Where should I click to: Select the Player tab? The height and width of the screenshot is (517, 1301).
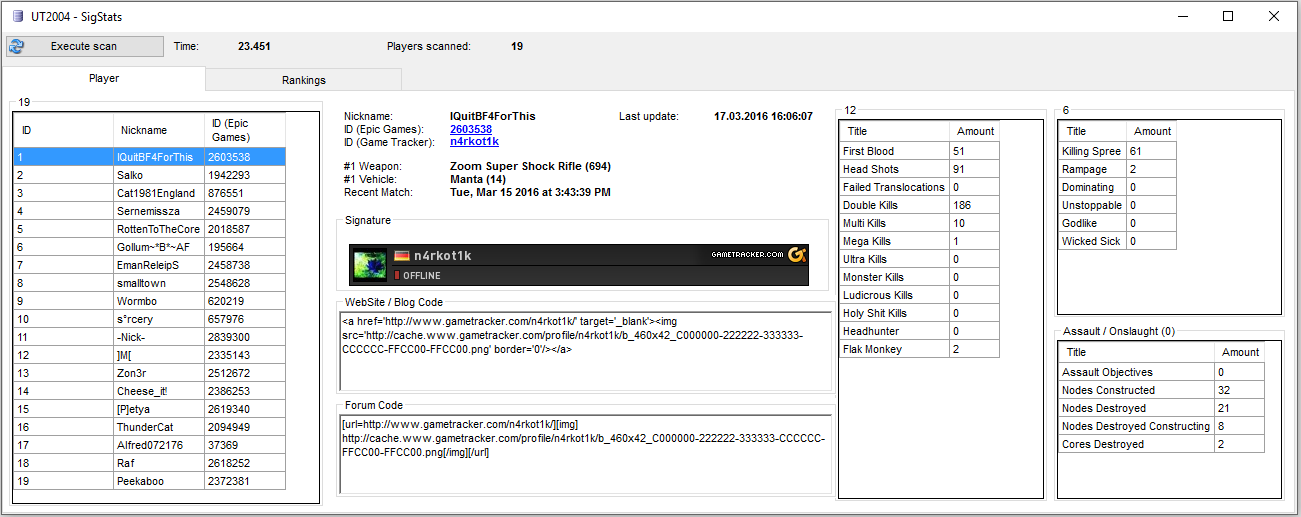(104, 78)
